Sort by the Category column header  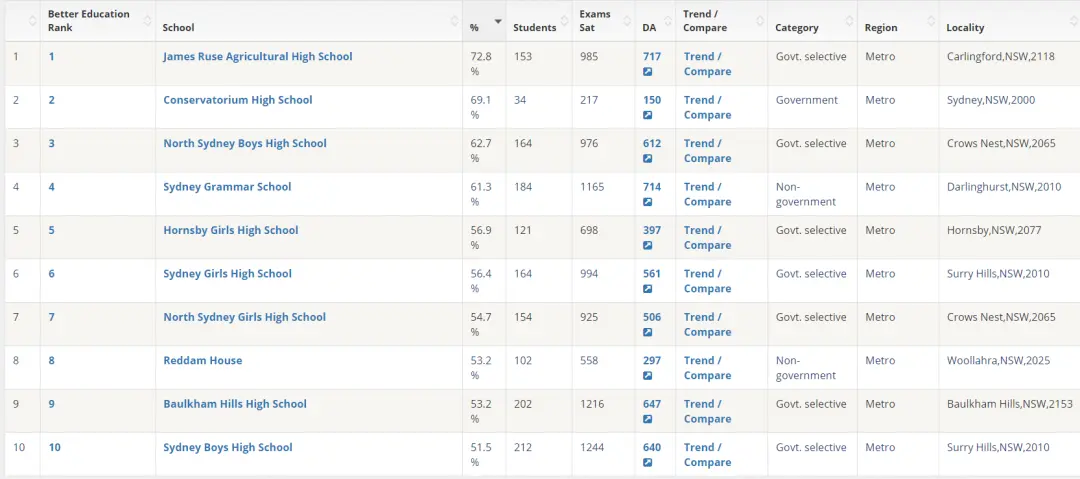click(797, 28)
